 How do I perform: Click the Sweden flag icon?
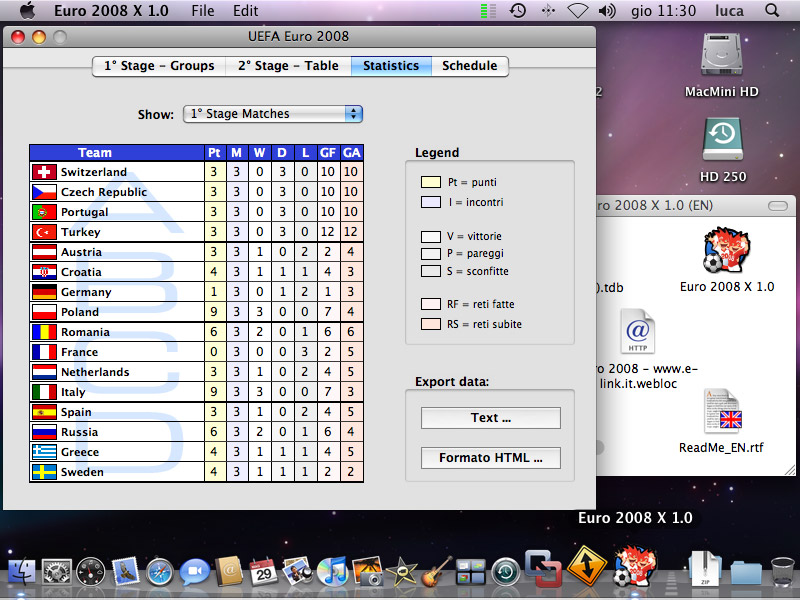[44, 472]
